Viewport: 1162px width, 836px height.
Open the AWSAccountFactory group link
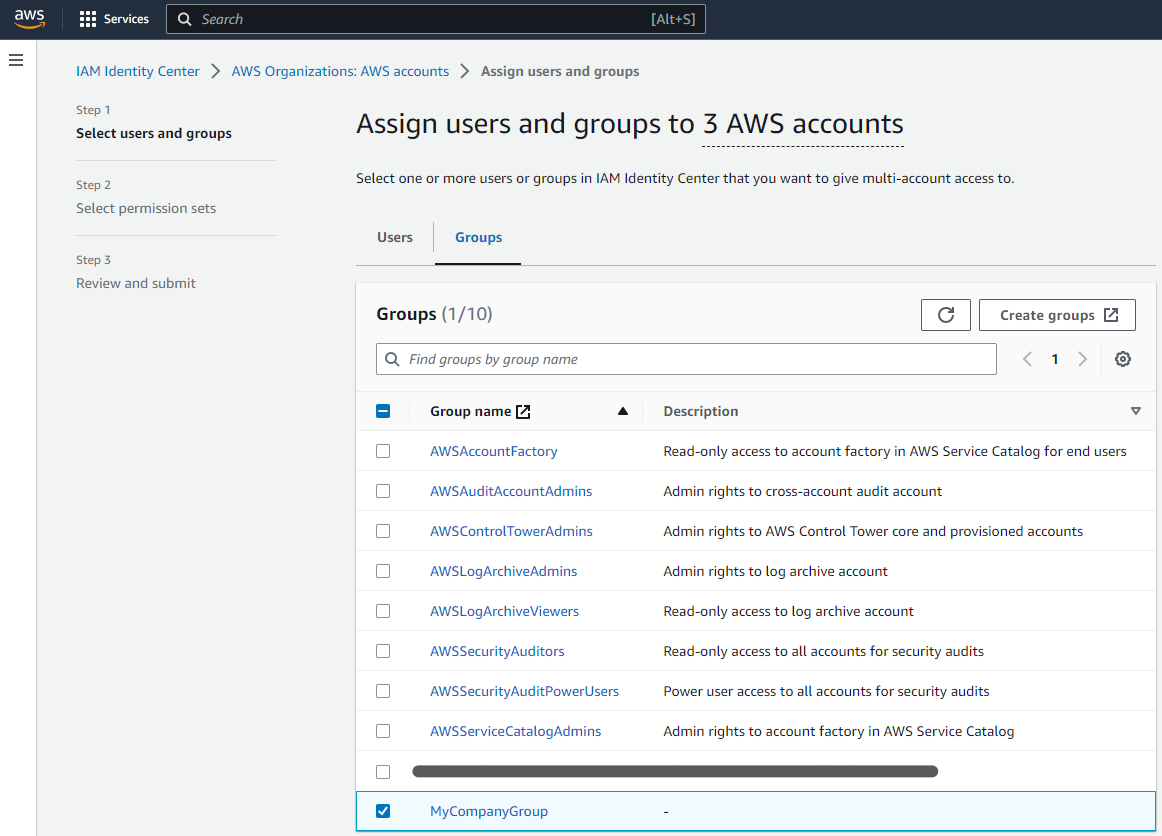pyautogui.click(x=494, y=451)
